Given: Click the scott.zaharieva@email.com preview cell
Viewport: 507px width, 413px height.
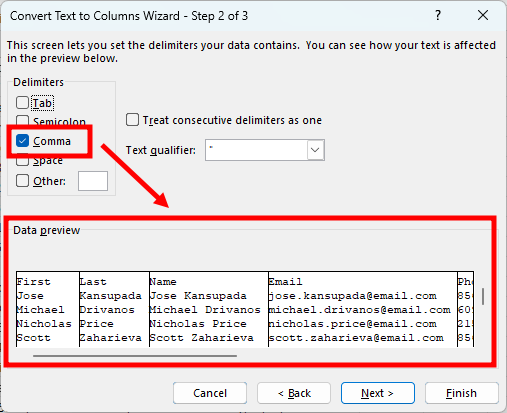Looking at the screenshot, I should (x=356, y=338).
